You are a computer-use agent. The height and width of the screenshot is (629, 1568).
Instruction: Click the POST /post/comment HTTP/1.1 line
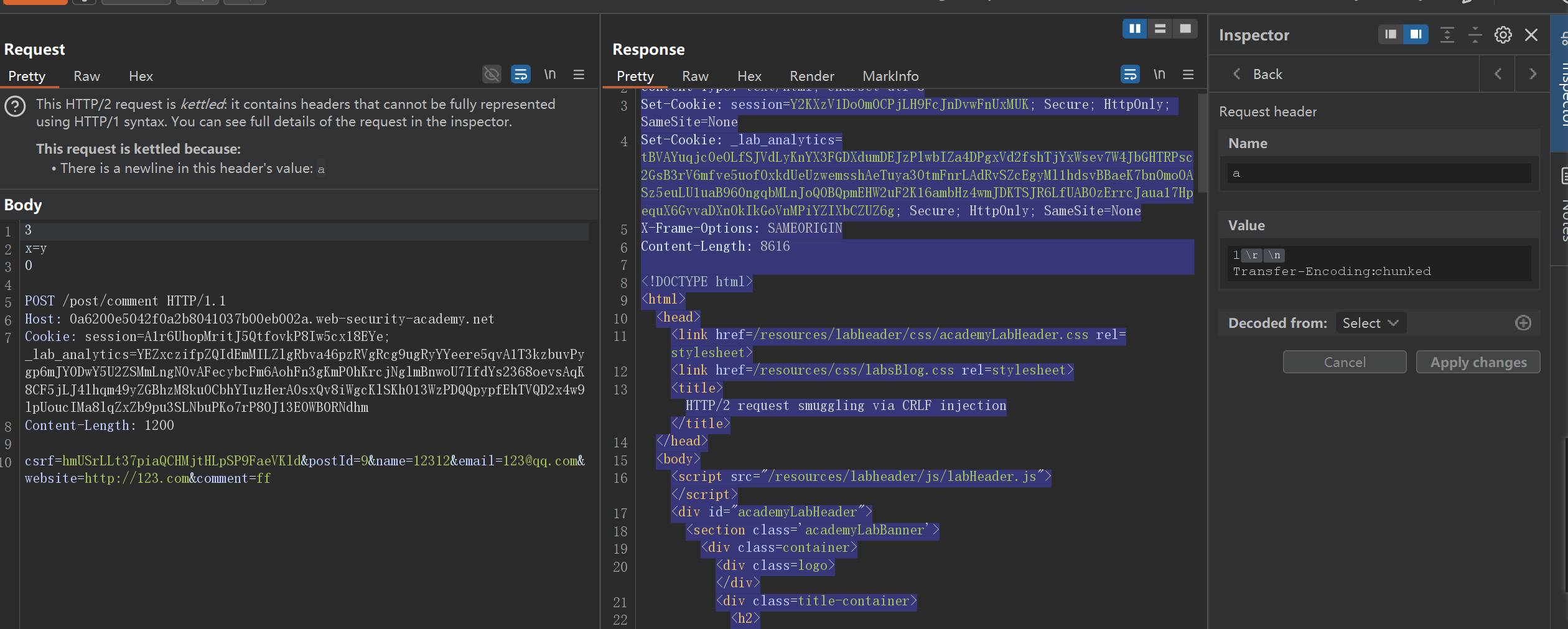pyautogui.click(x=125, y=301)
